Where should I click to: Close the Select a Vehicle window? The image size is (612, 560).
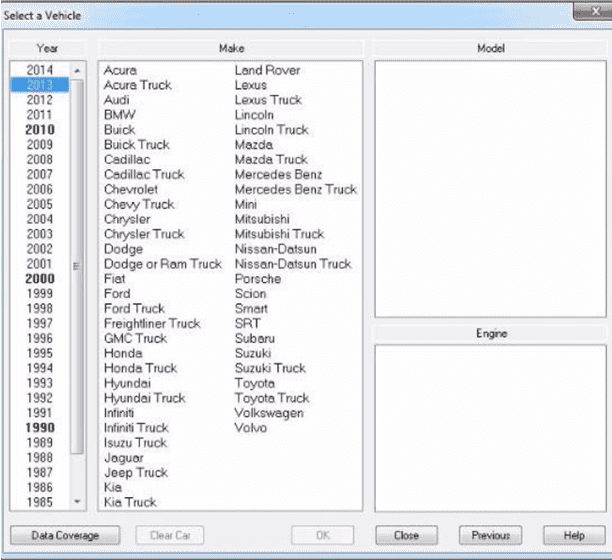596,12
